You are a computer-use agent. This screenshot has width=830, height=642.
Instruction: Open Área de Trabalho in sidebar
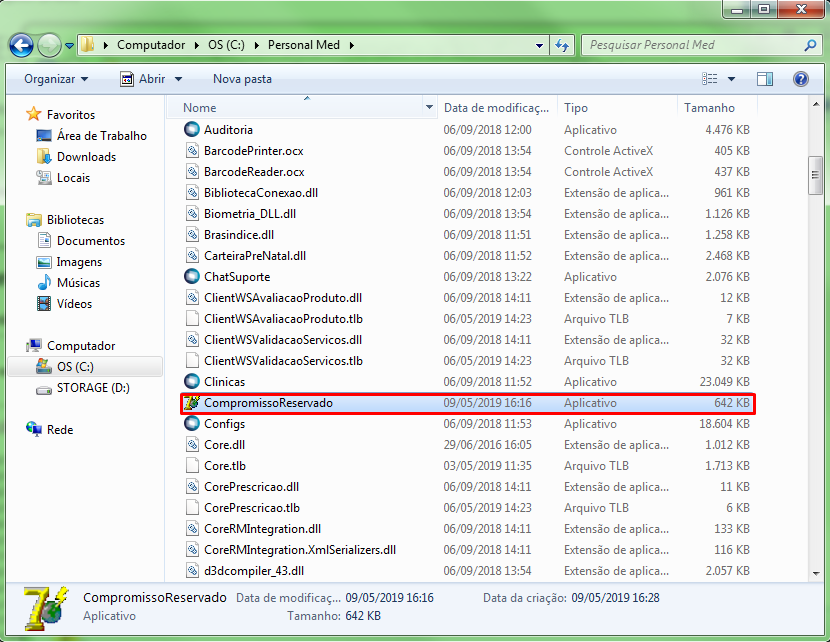(102, 136)
